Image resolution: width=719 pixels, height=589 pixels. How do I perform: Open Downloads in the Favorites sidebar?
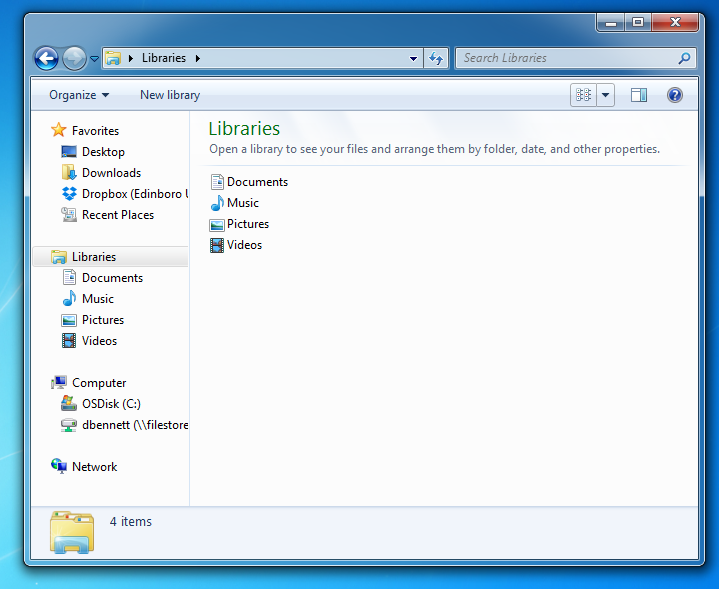click(x=111, y=173)
